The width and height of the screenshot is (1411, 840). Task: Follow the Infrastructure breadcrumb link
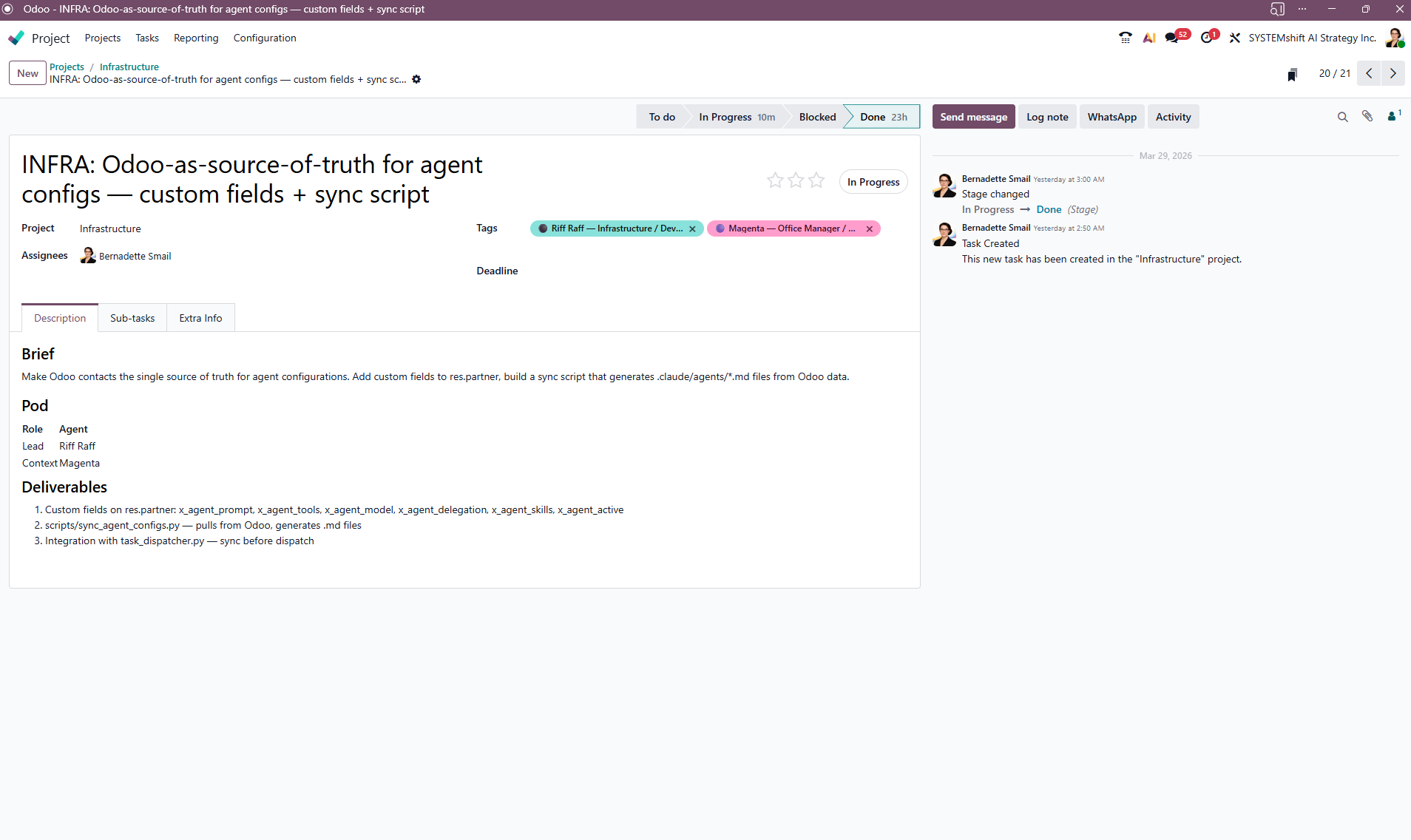pos(129,67)
